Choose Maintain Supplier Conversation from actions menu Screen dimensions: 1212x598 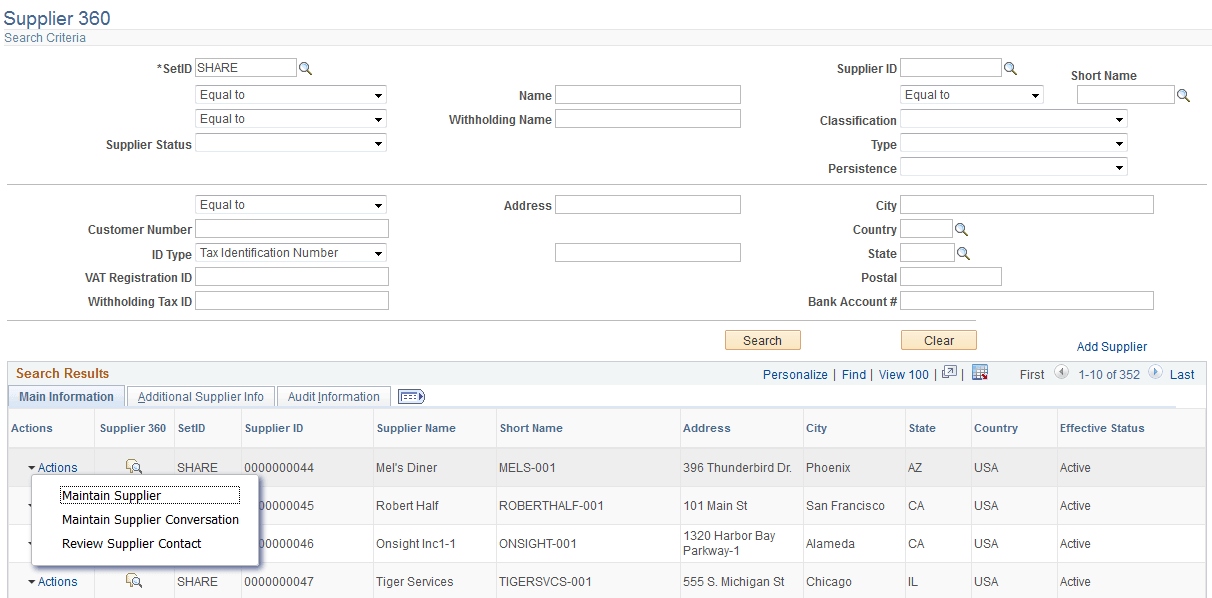tap(150, 519)
